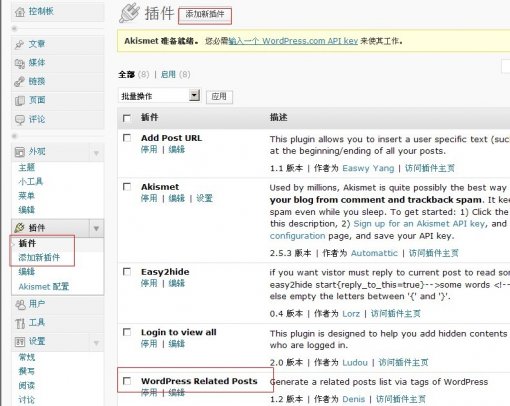Open author link Denis
This screenshot has width=510, height=406.
tap(354, 399)
